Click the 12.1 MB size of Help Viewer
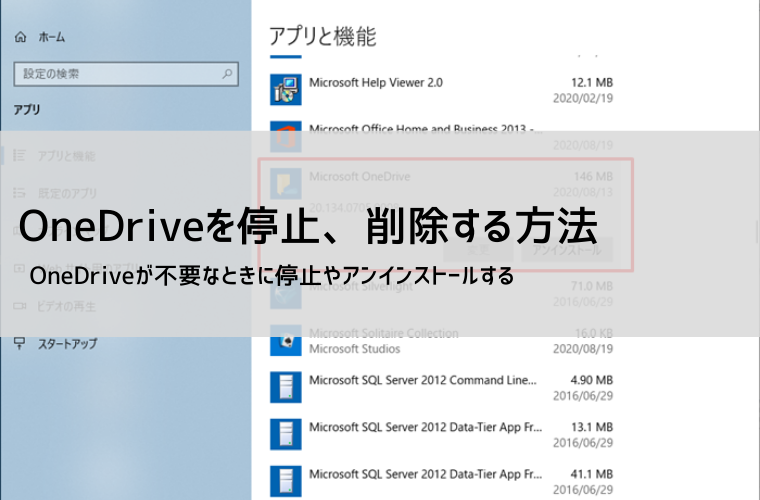760x500 pixels. coord(592,82)
